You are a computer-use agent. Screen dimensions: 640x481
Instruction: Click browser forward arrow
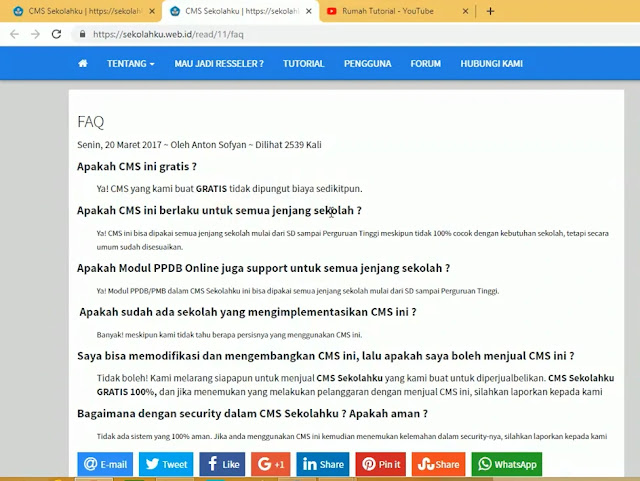tap(36, 34)
